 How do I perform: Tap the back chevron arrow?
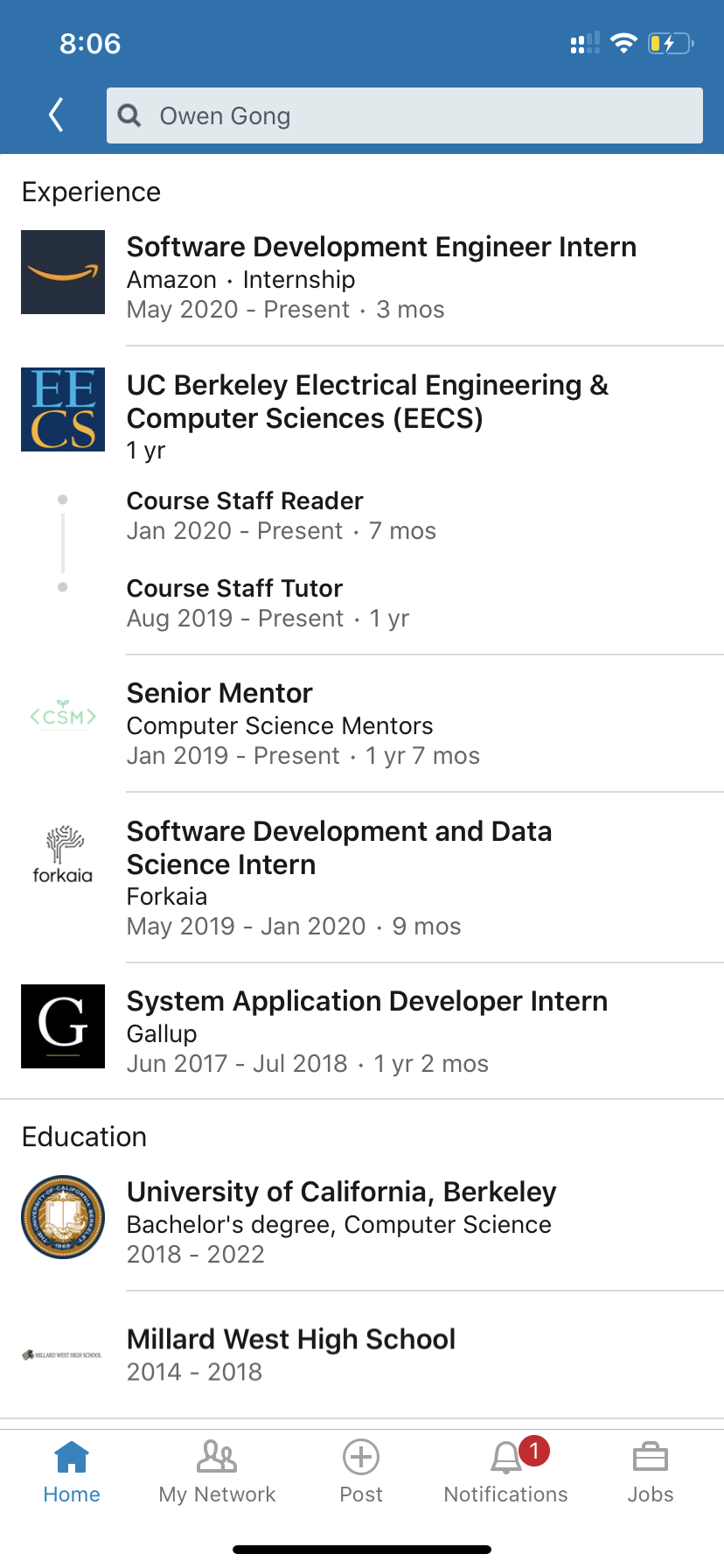(x=56, y=115)
